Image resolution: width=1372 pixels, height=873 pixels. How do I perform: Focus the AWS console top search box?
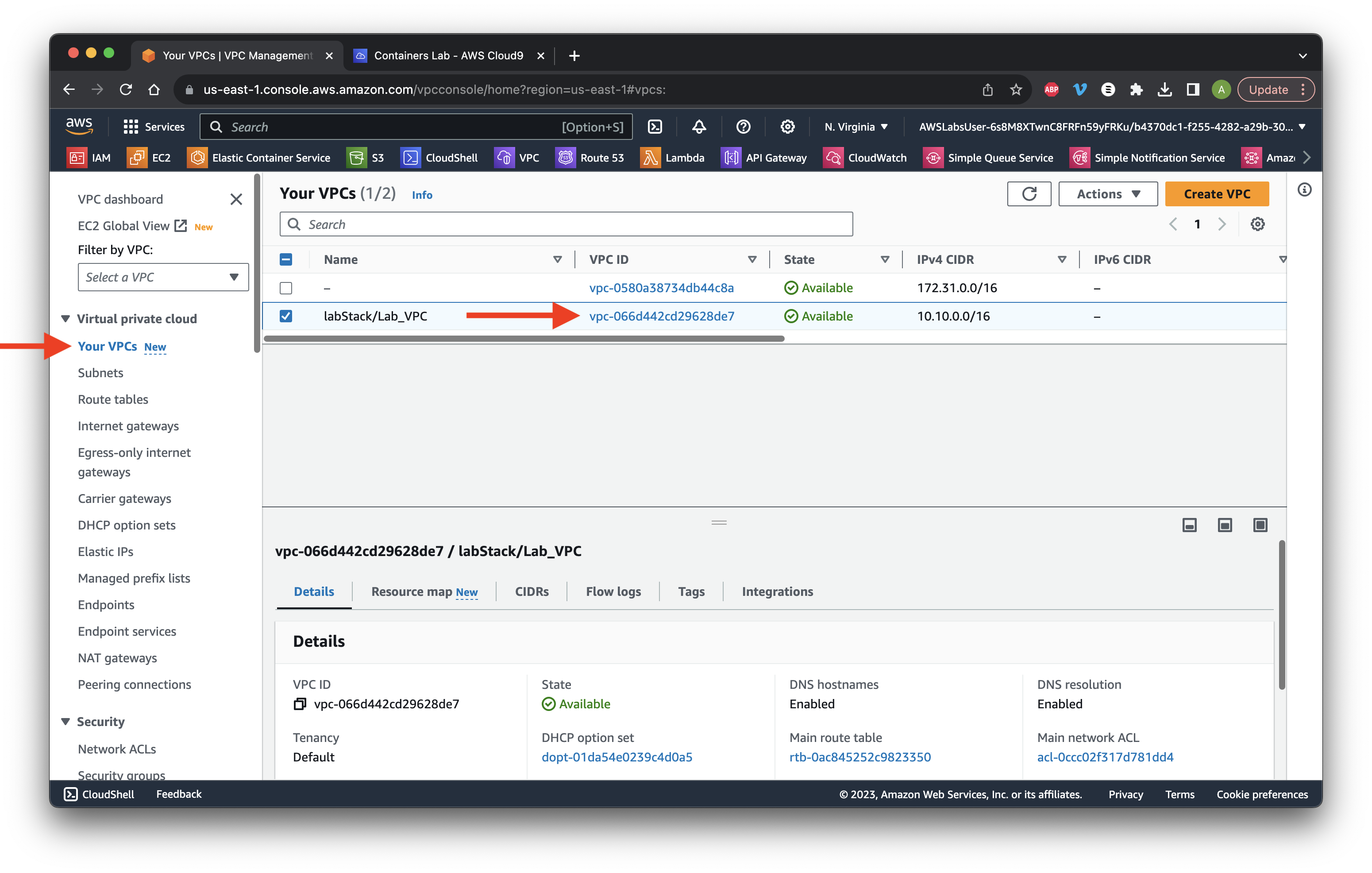tap(416, 127)
